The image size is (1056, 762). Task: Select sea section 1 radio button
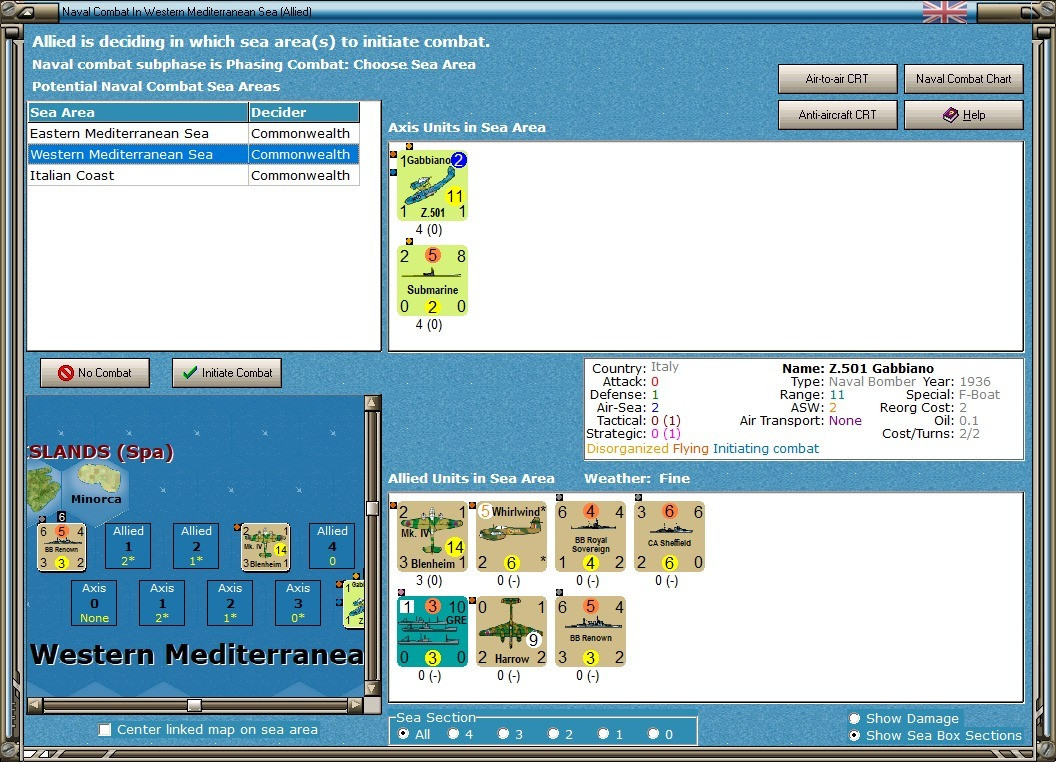(603, 734)
